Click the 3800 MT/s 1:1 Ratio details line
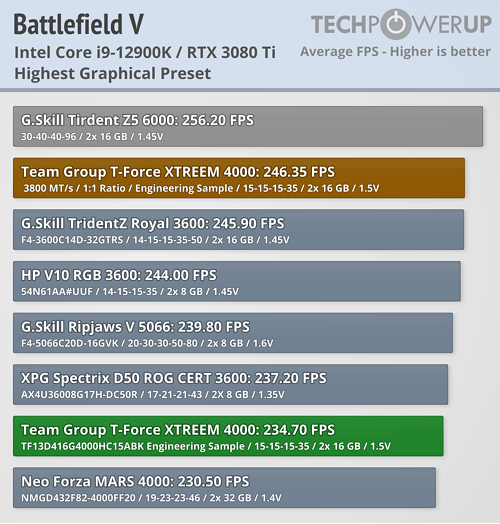Screen dimensions: 500x524 pos(201,188)
